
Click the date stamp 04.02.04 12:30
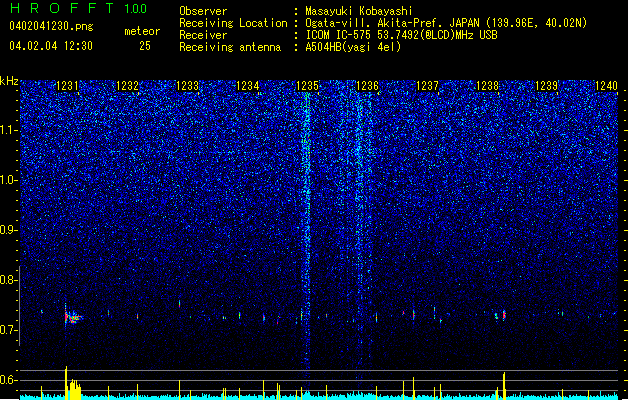point(51,46)
